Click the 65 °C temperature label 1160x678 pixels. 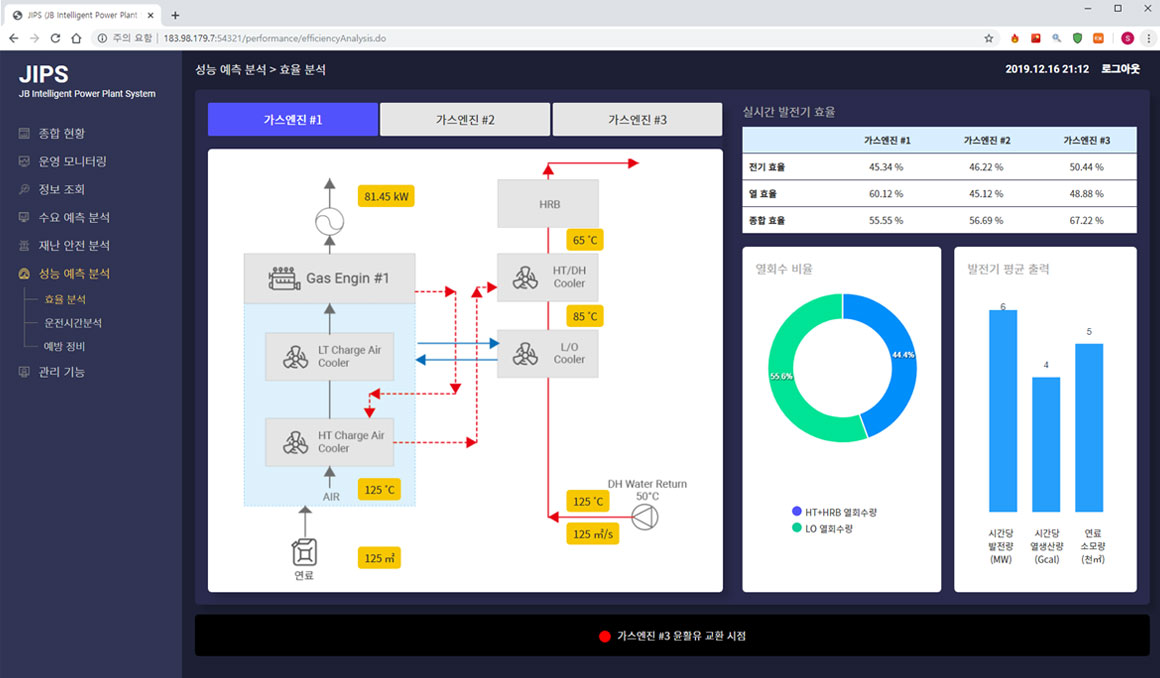tap(585, 240)
